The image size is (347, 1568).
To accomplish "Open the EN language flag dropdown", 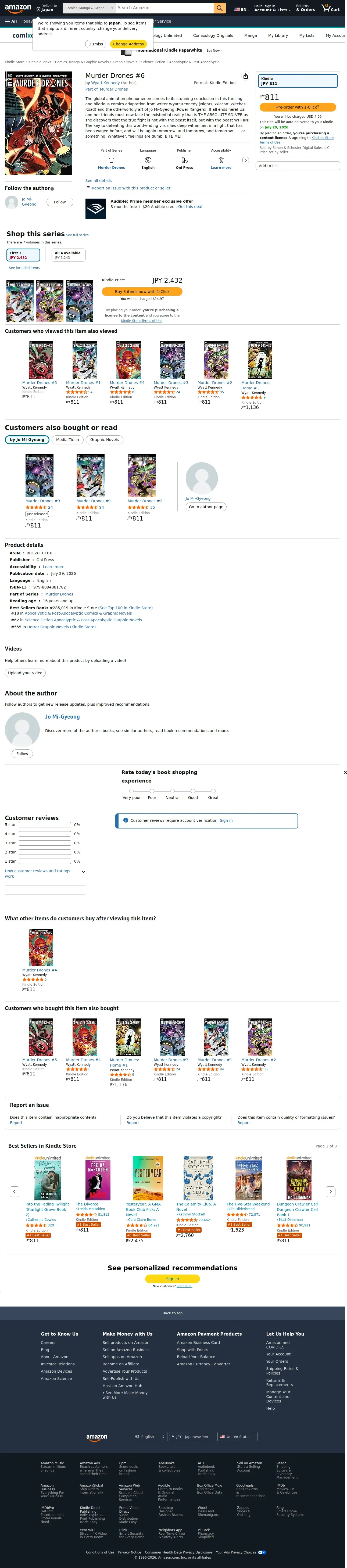I will coord(242,9).
